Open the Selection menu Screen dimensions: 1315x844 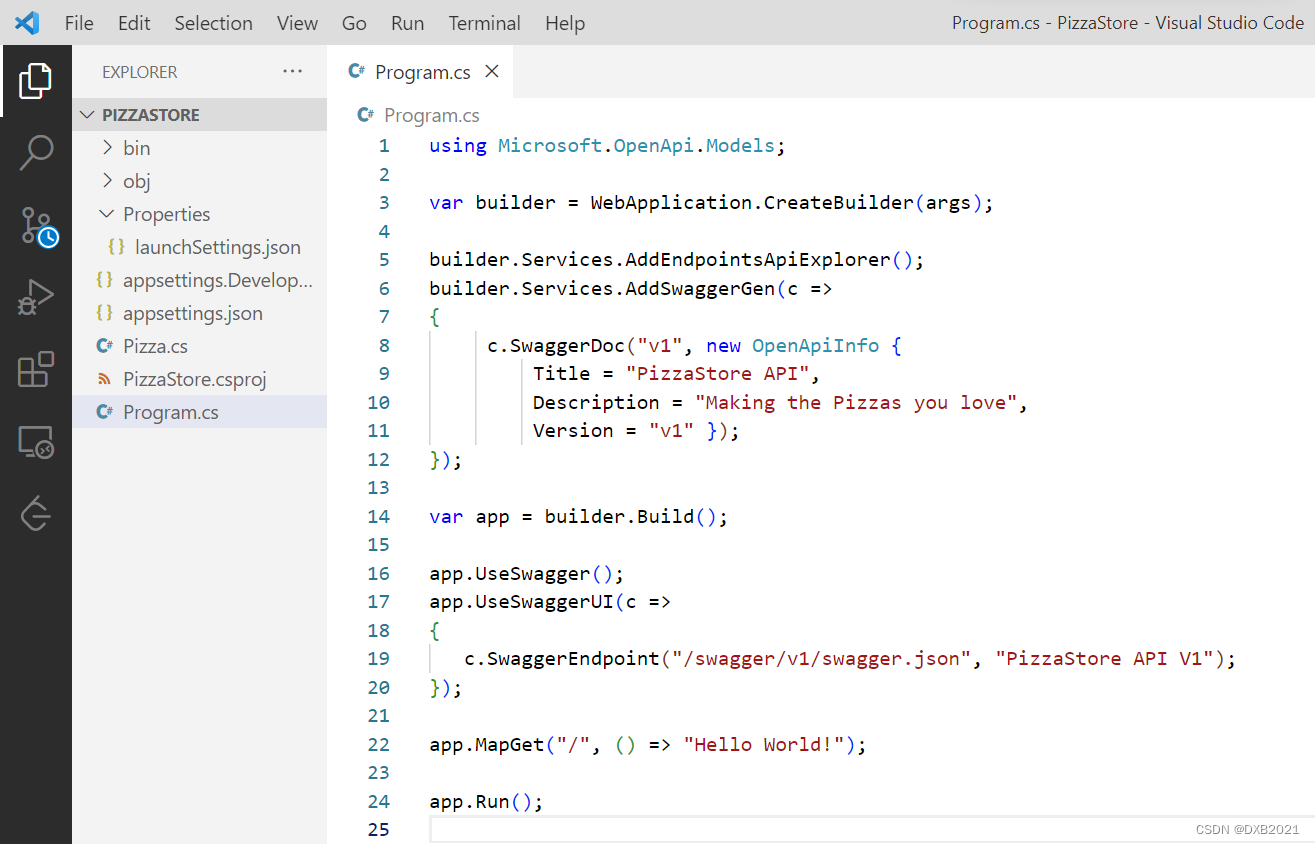[213, 23]
